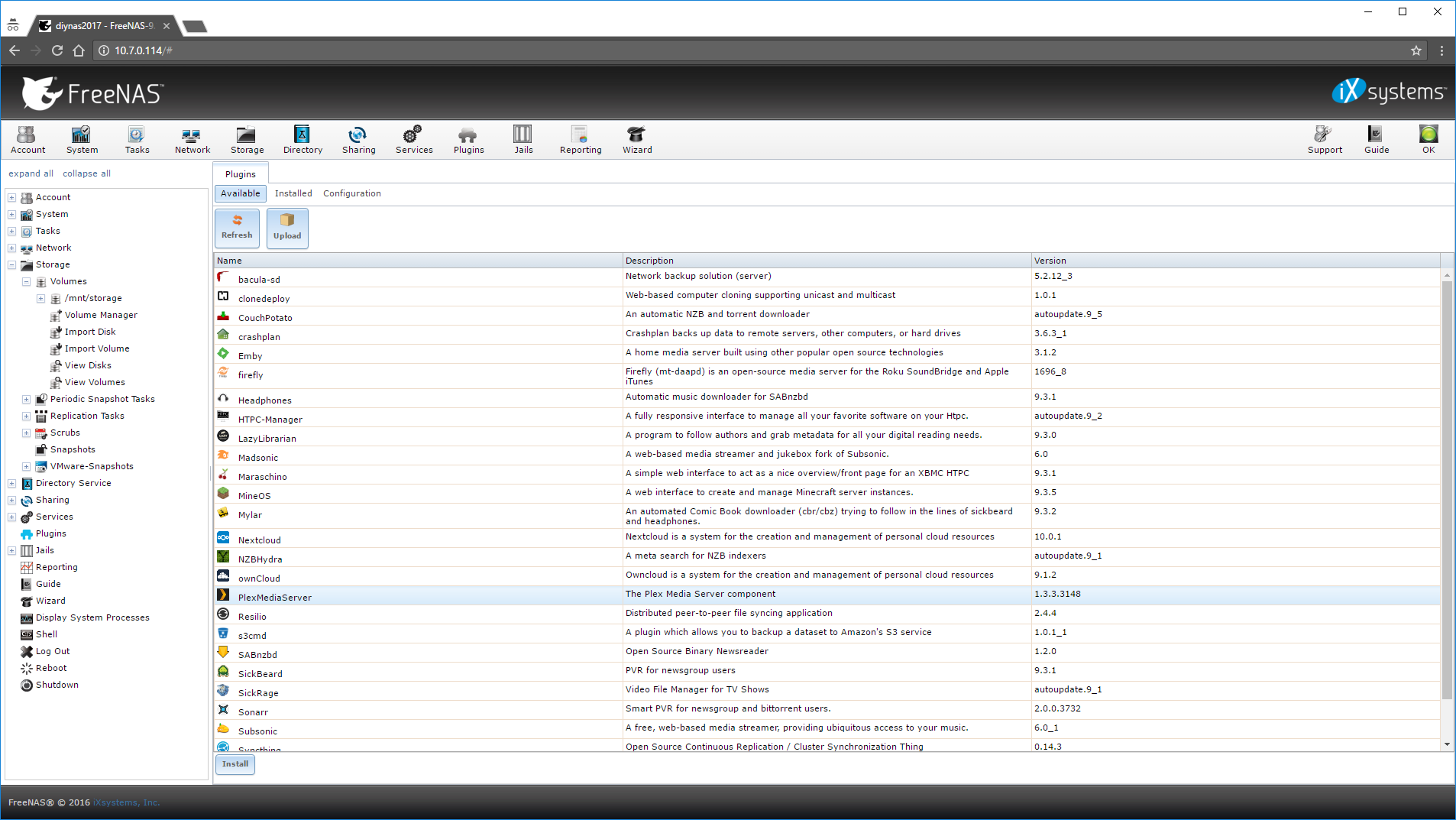Open the iXsystems, Inc. footer link

[126, 802]
